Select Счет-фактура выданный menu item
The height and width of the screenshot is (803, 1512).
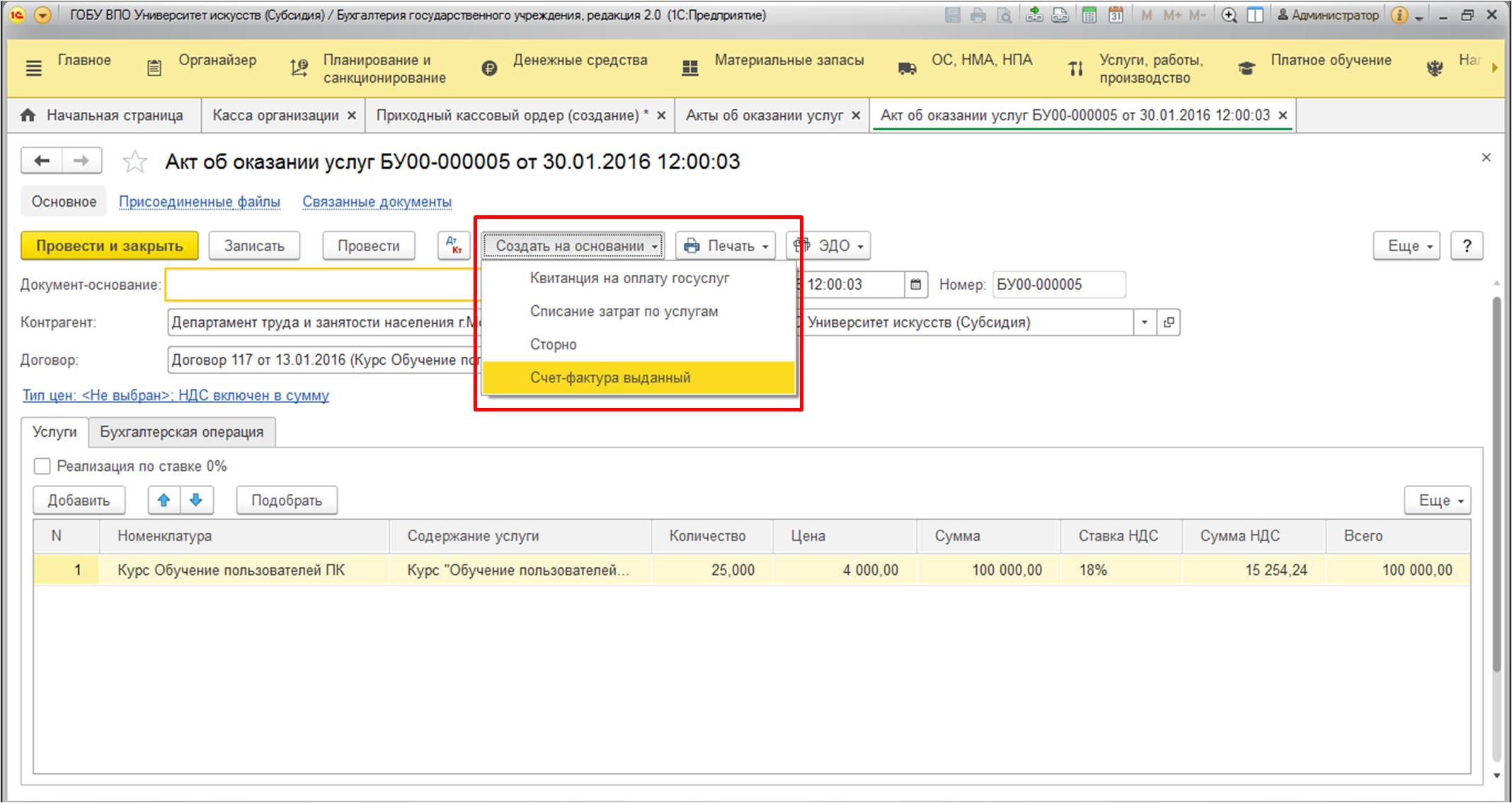(610, 377)
